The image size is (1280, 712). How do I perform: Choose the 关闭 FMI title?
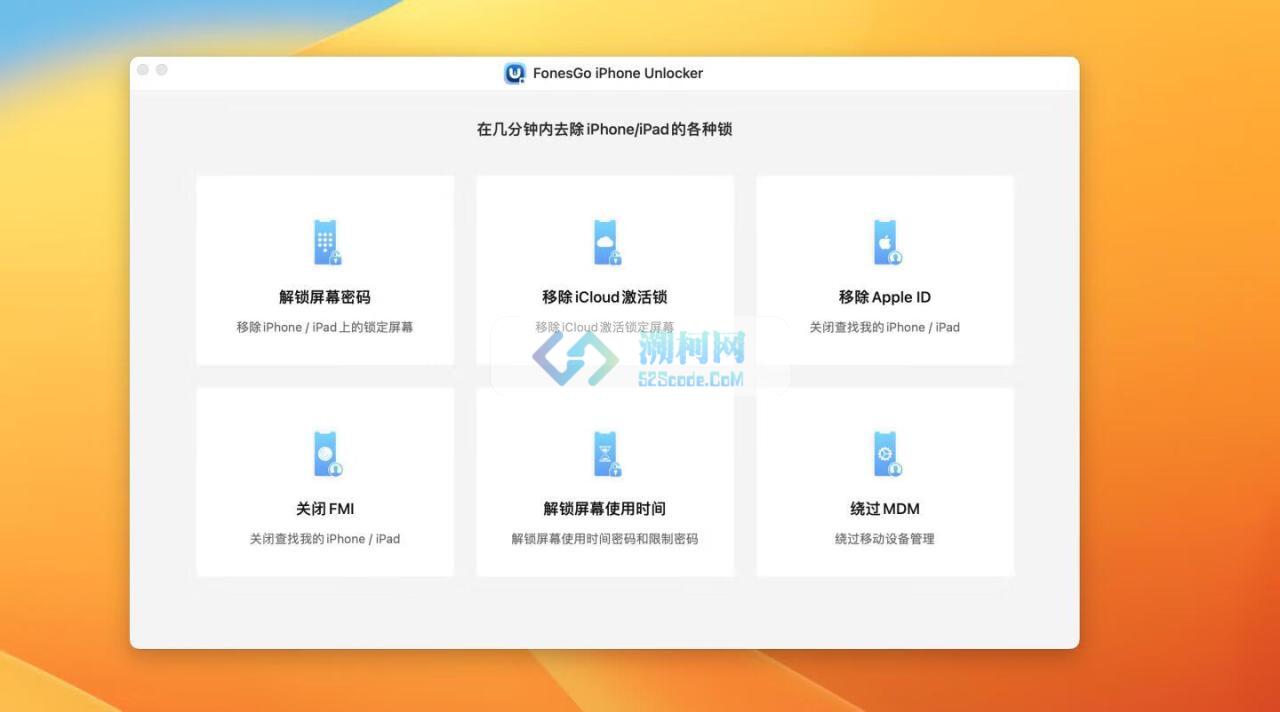click(x=325, y=509)
